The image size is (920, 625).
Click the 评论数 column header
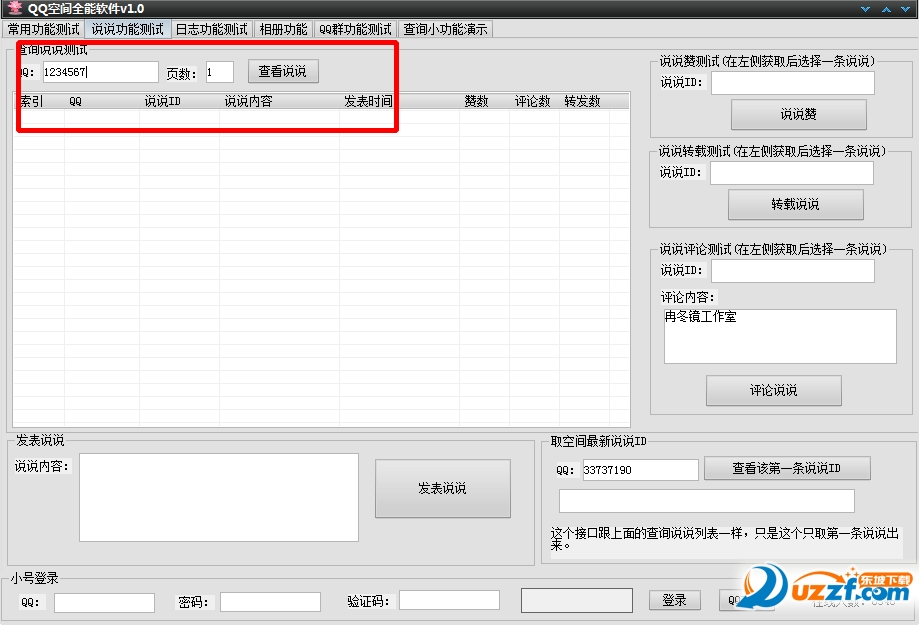coord(535,101)
